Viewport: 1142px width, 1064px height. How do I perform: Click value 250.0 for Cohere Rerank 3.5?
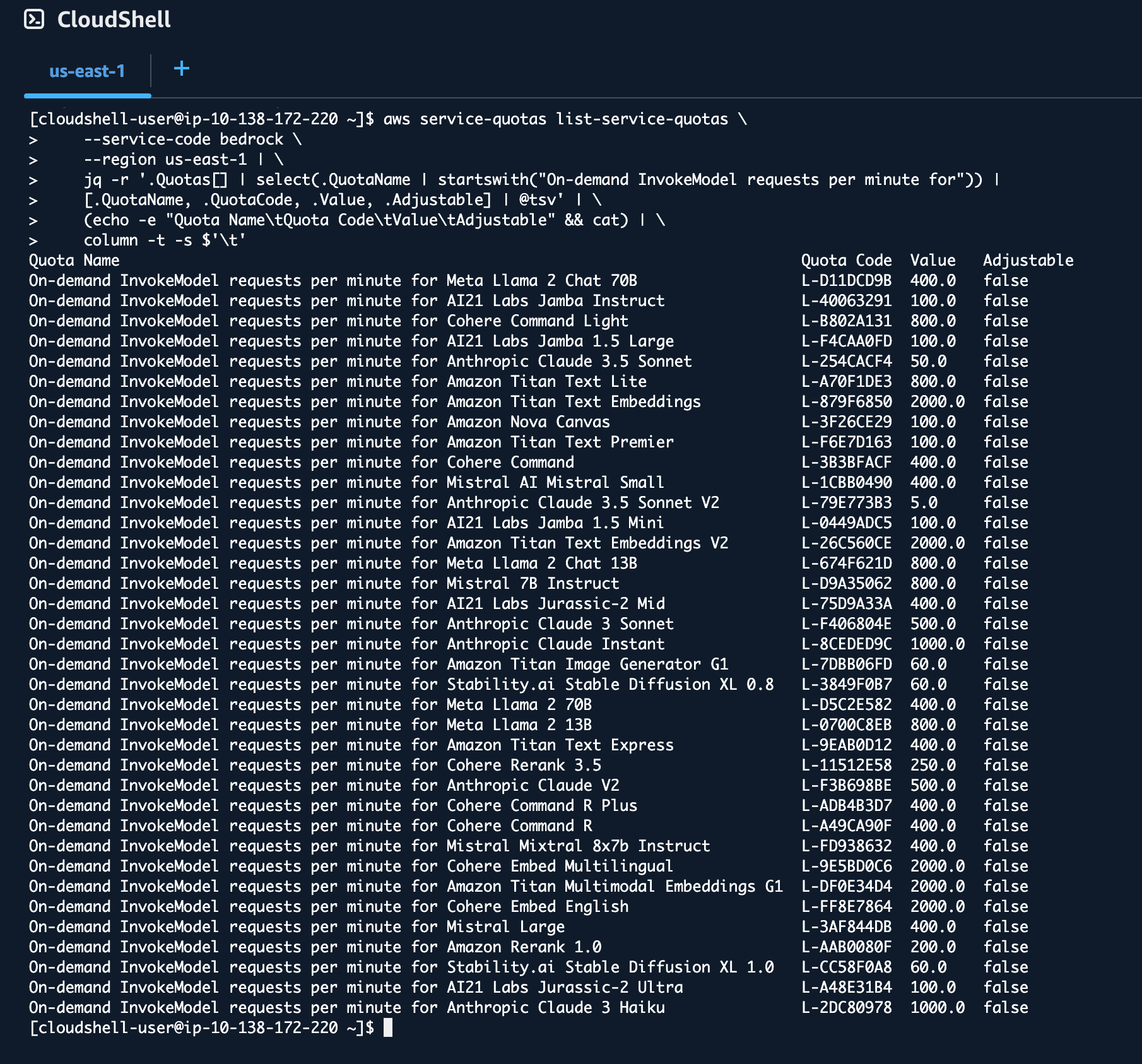(933, 765)
